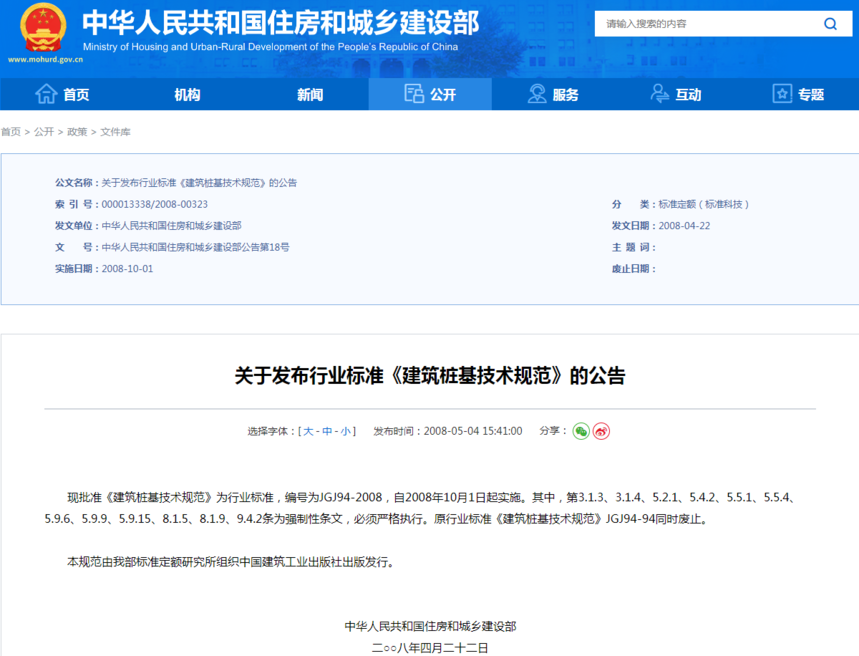
Task: Click the 公开 document icon
Action: pos(414,94)
